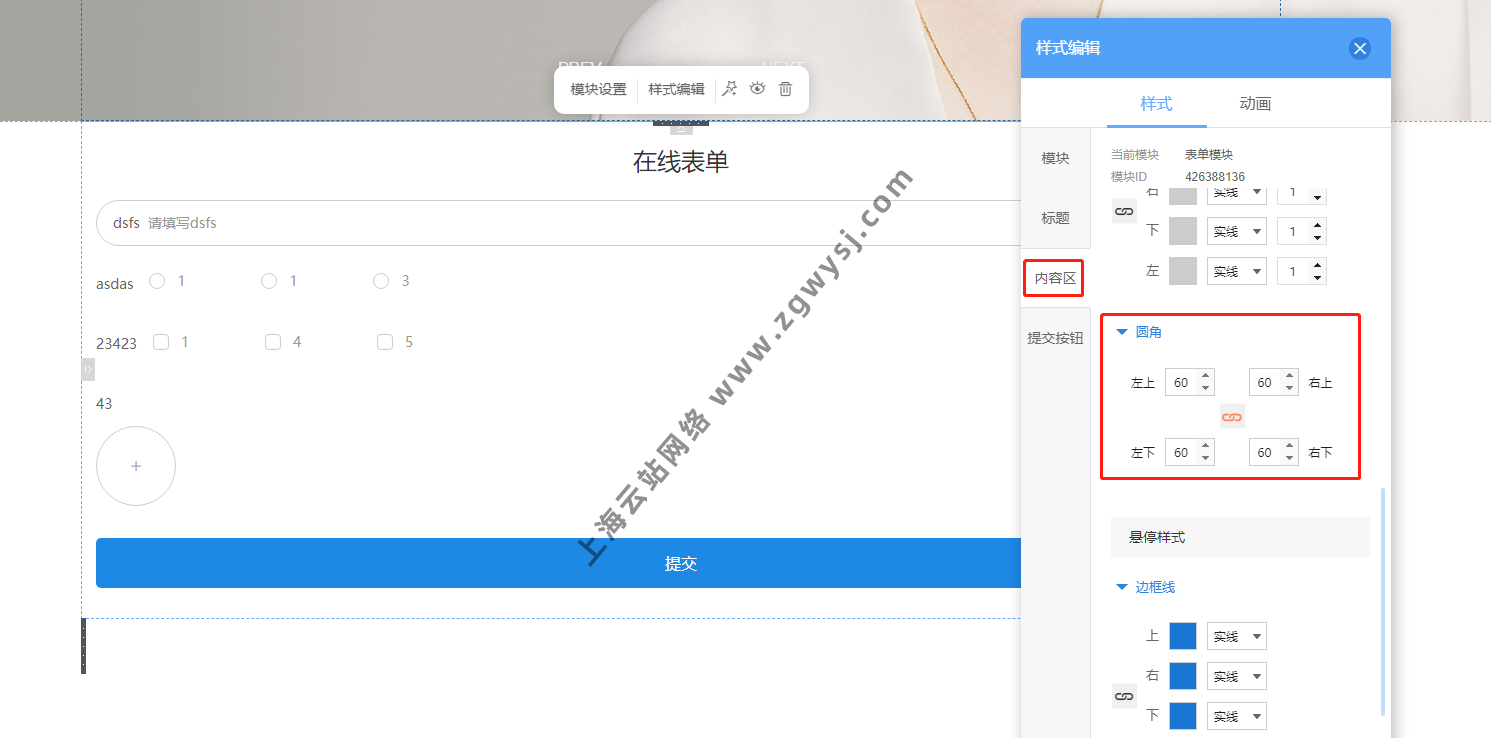1491x738 pixels.
Task: Select the 提交按钮 side tab
Action: (x=1055, y=338)
